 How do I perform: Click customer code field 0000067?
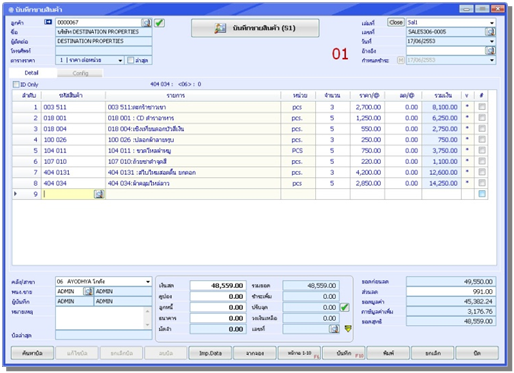tap(99, 22)
